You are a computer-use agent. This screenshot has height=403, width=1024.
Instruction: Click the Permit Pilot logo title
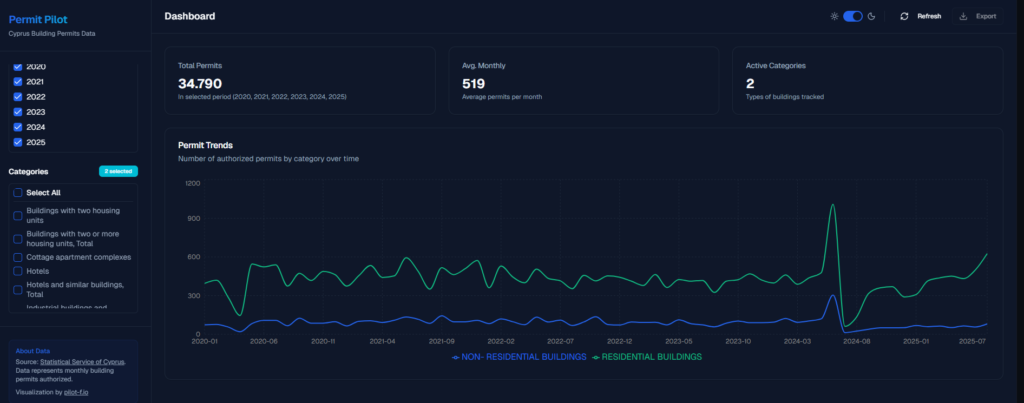37,19
